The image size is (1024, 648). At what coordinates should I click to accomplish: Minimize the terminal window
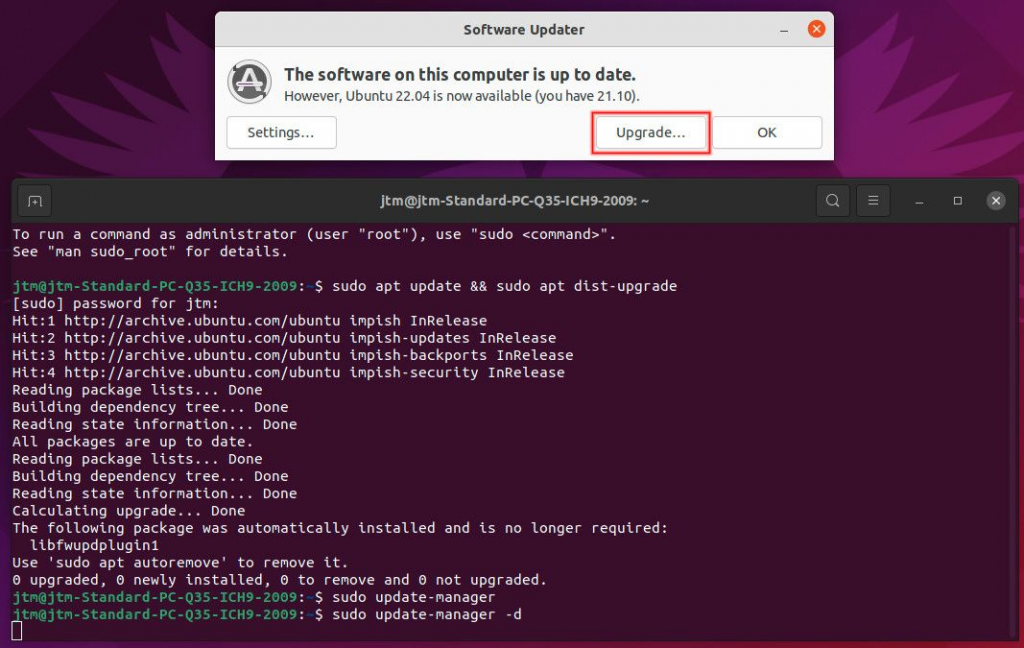(919, 201)
